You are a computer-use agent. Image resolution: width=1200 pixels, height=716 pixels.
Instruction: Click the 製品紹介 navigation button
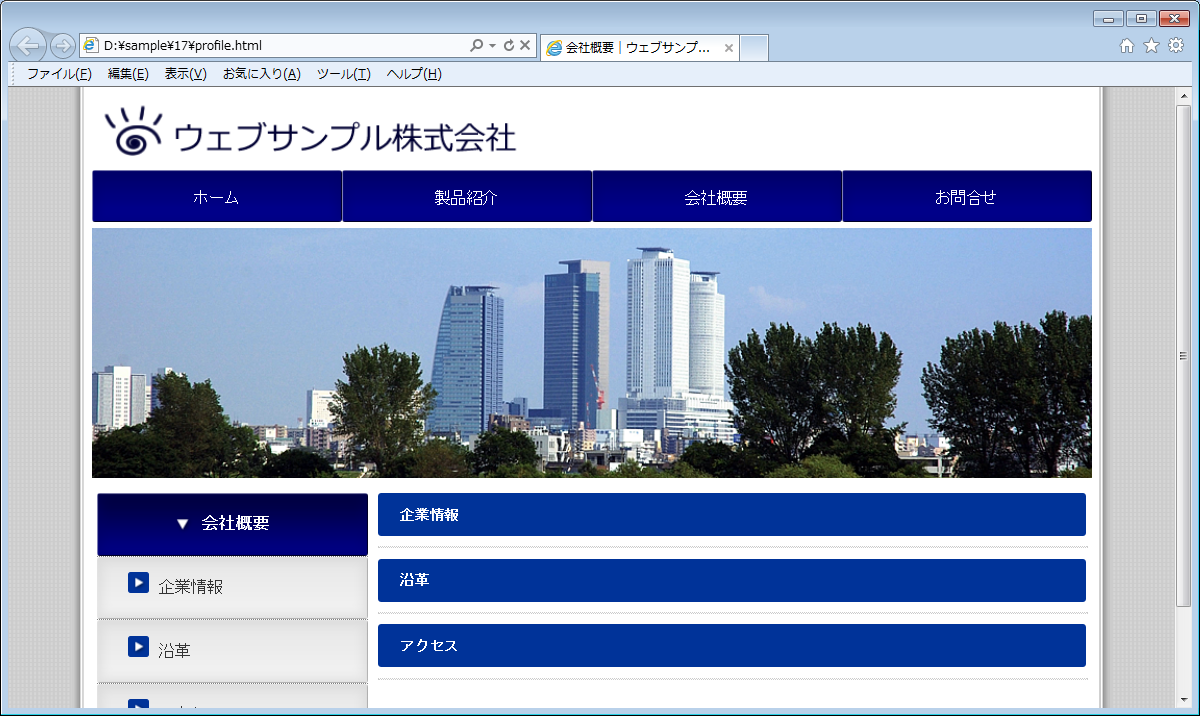[467, 197]
